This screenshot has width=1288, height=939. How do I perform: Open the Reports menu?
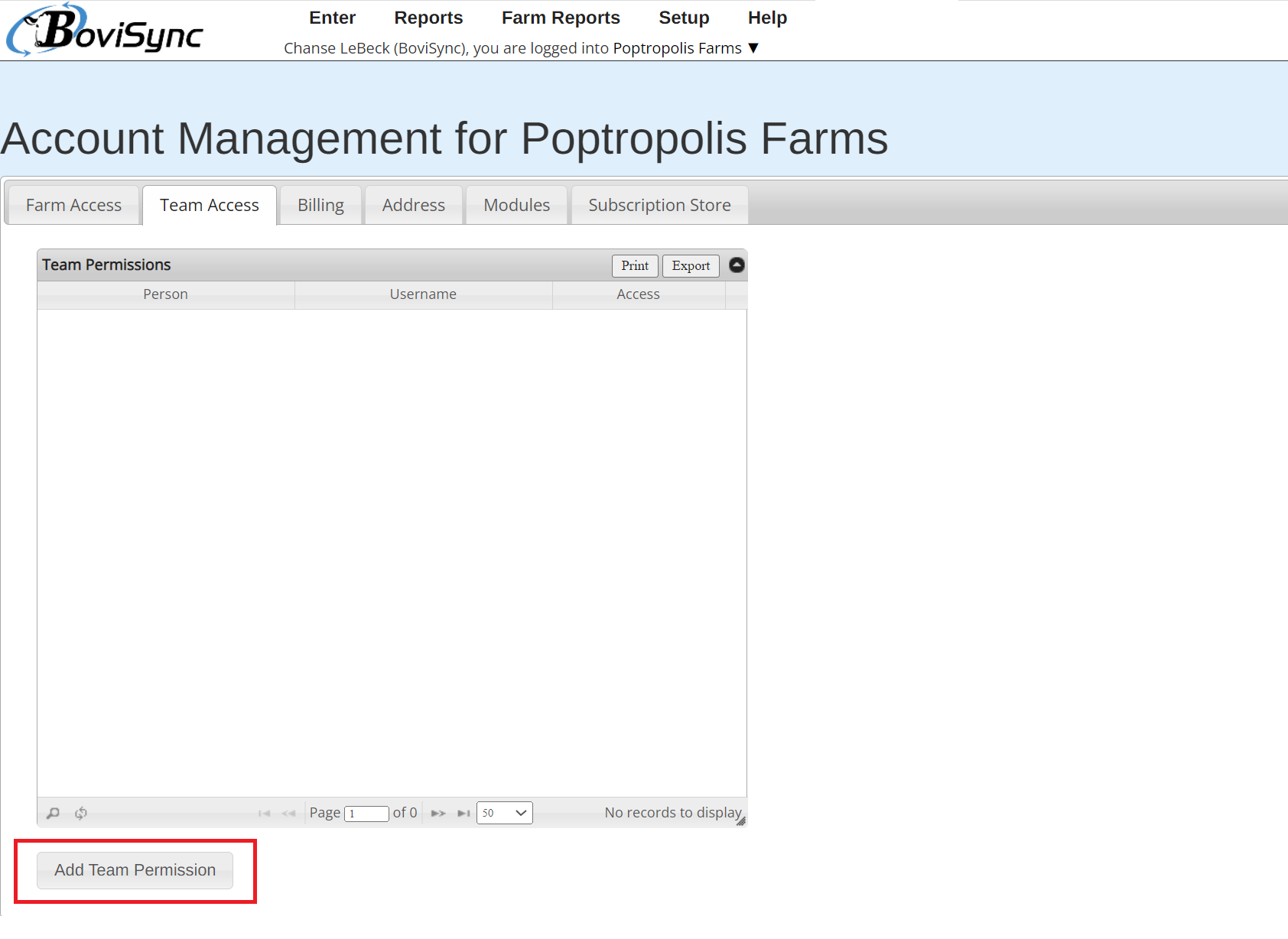(x=428, y=18)
